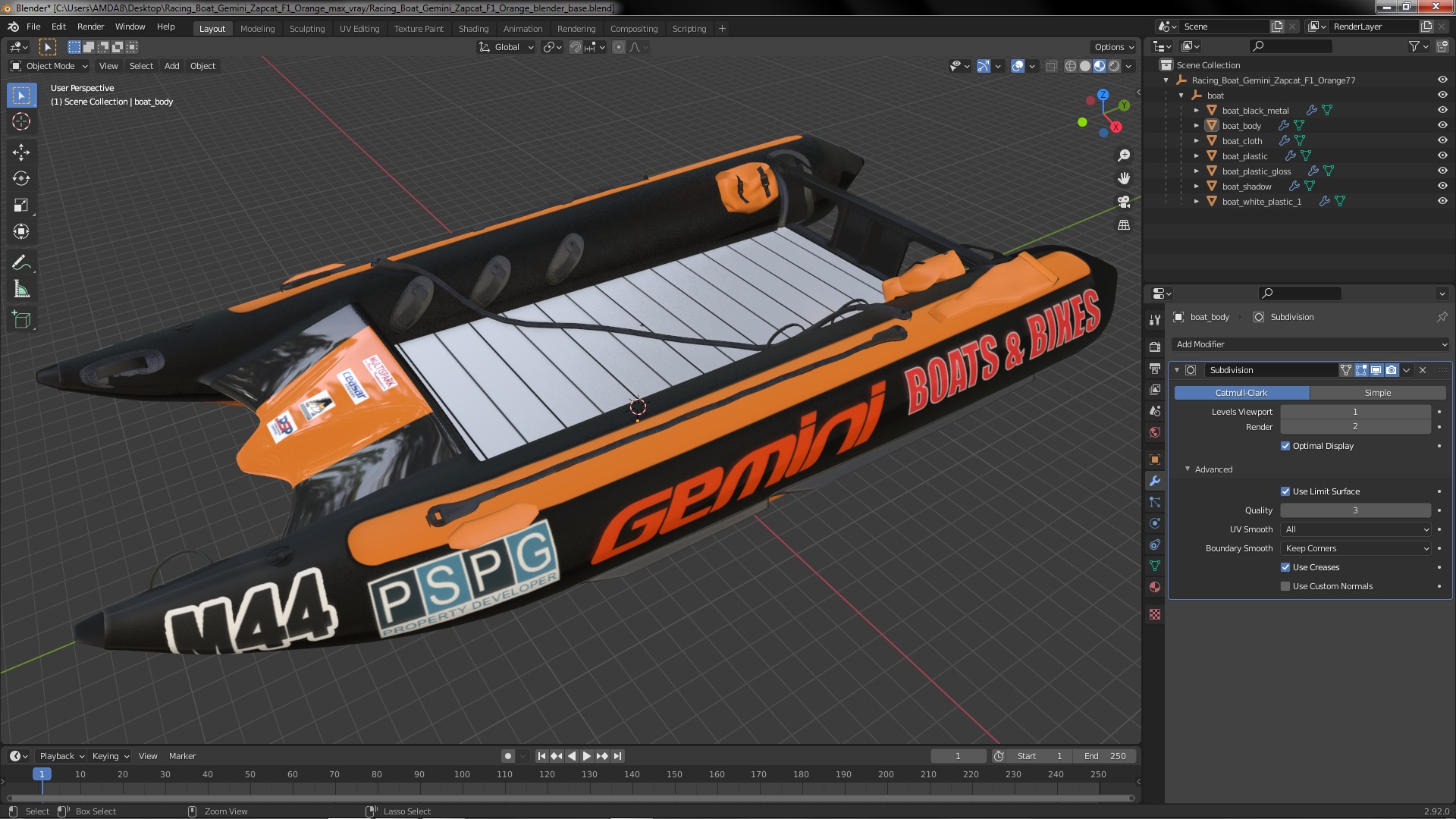The height and width of the screenshot is (819, 1456).
Task: Open the World properties tab
Action: pyautogui.click(x=1155, y=432)
